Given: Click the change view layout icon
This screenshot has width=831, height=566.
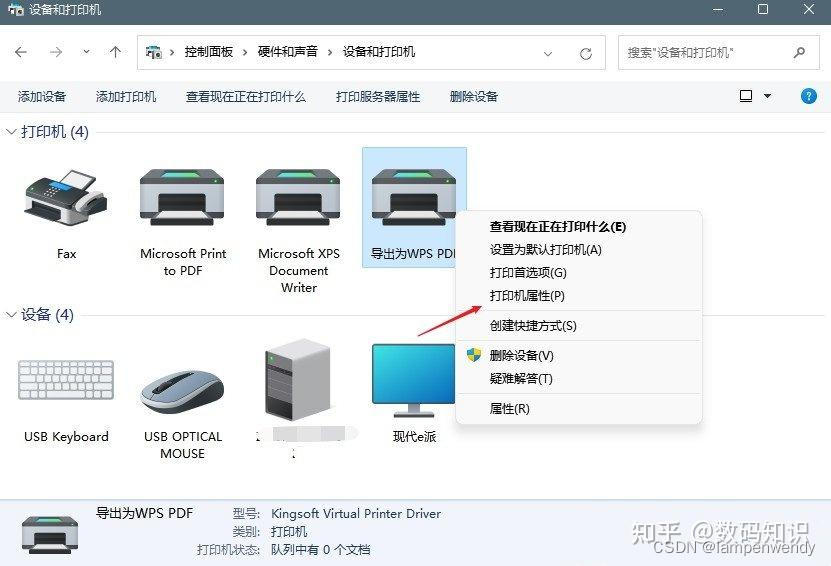Looking at the screenshot, I should (746, 96).
